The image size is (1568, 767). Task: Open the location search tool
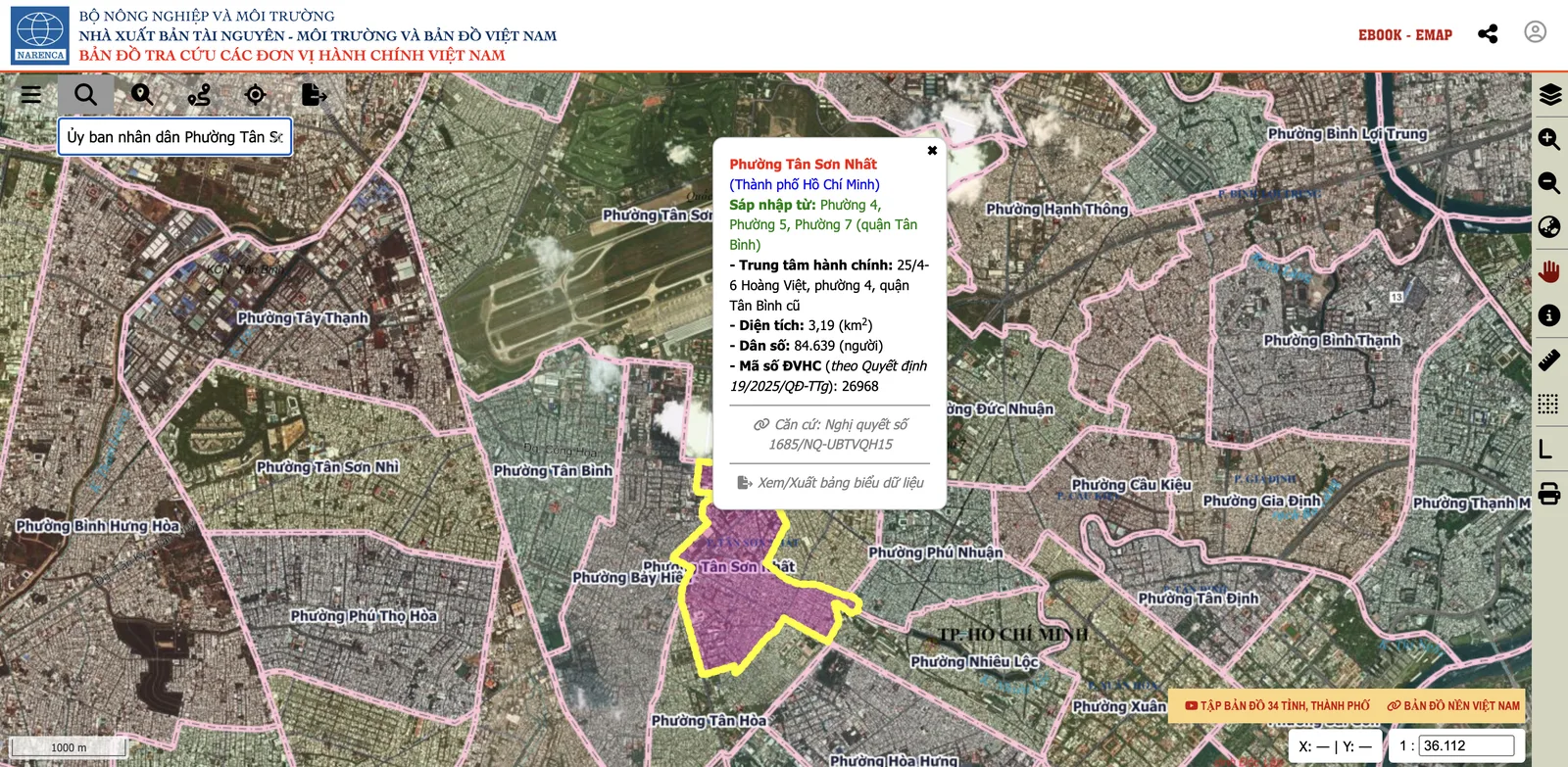(142, 95)
